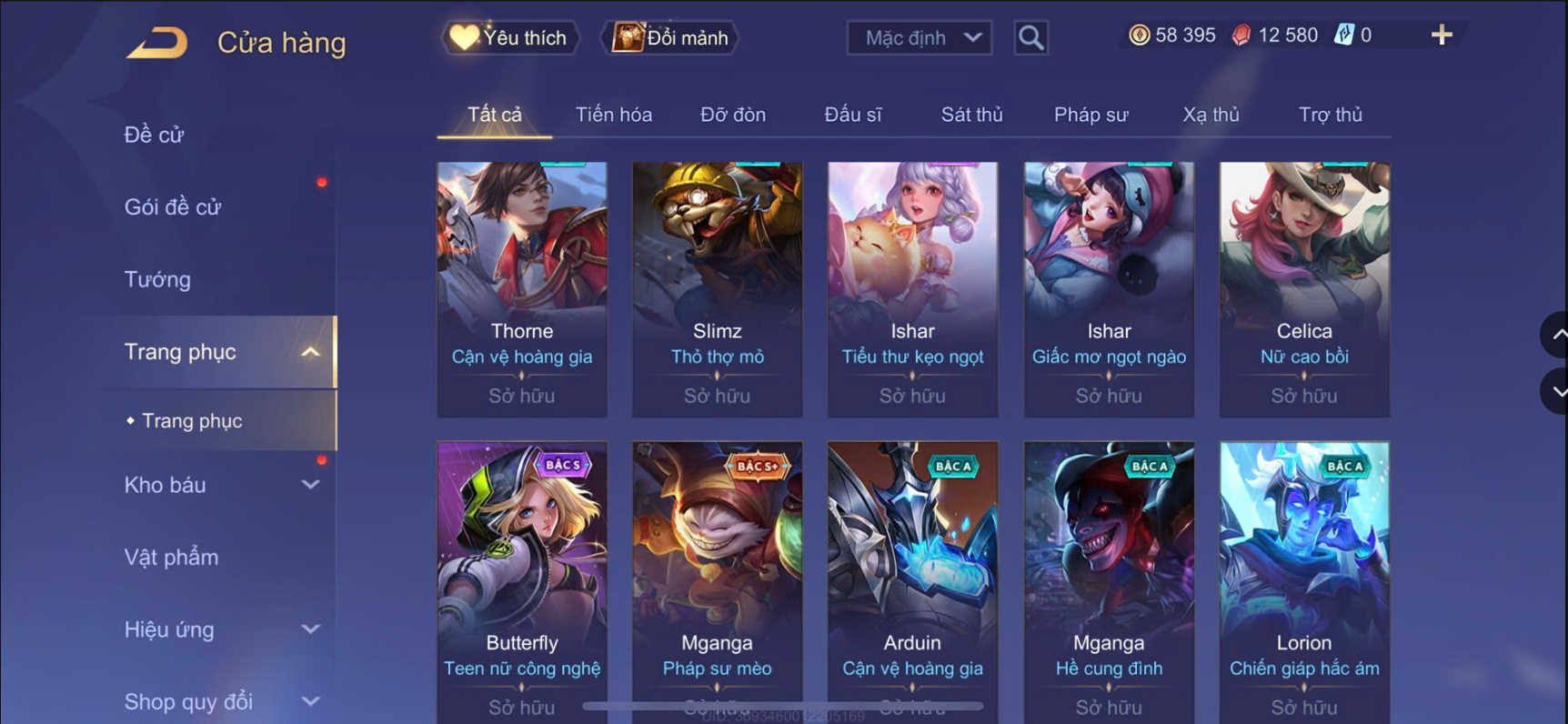Open the Thorne Cận vệ hoàng gia skin
Viewport: 1568px width, 724px height.
[x=522, y=289]
